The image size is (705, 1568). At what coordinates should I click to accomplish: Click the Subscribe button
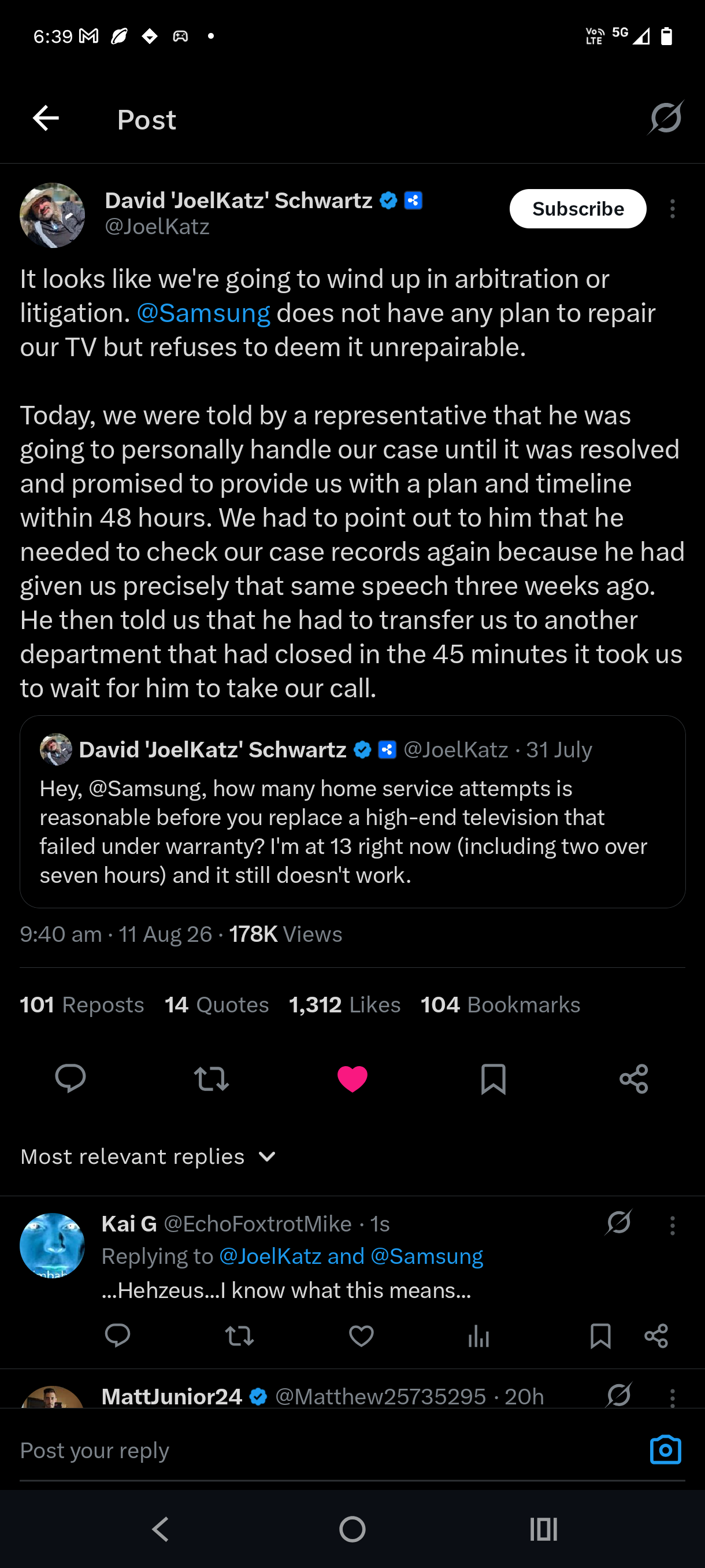(578, 209)
